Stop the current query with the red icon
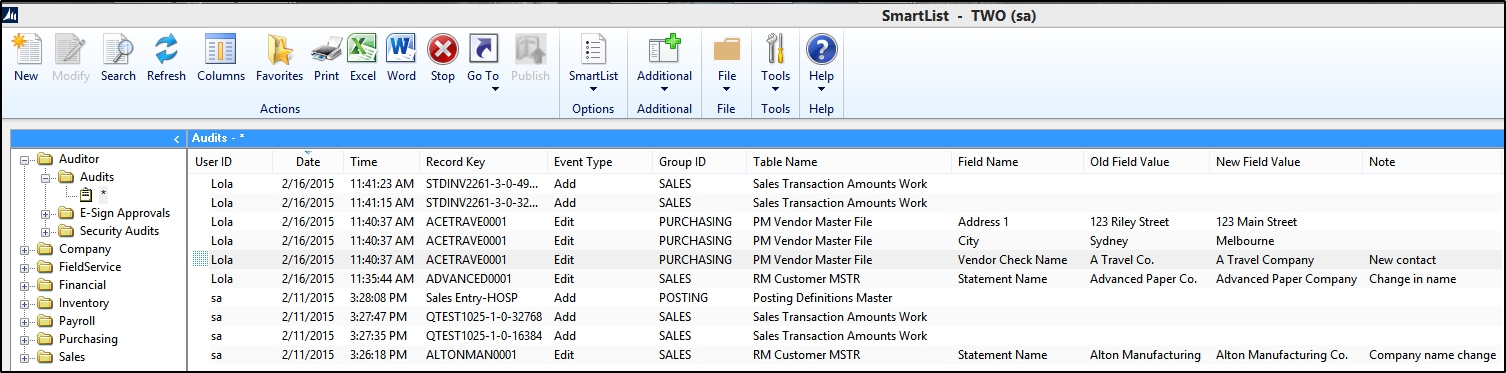The width and height of the screenshot is (1506, 373). pyautogui.click(x=442, y=50)
